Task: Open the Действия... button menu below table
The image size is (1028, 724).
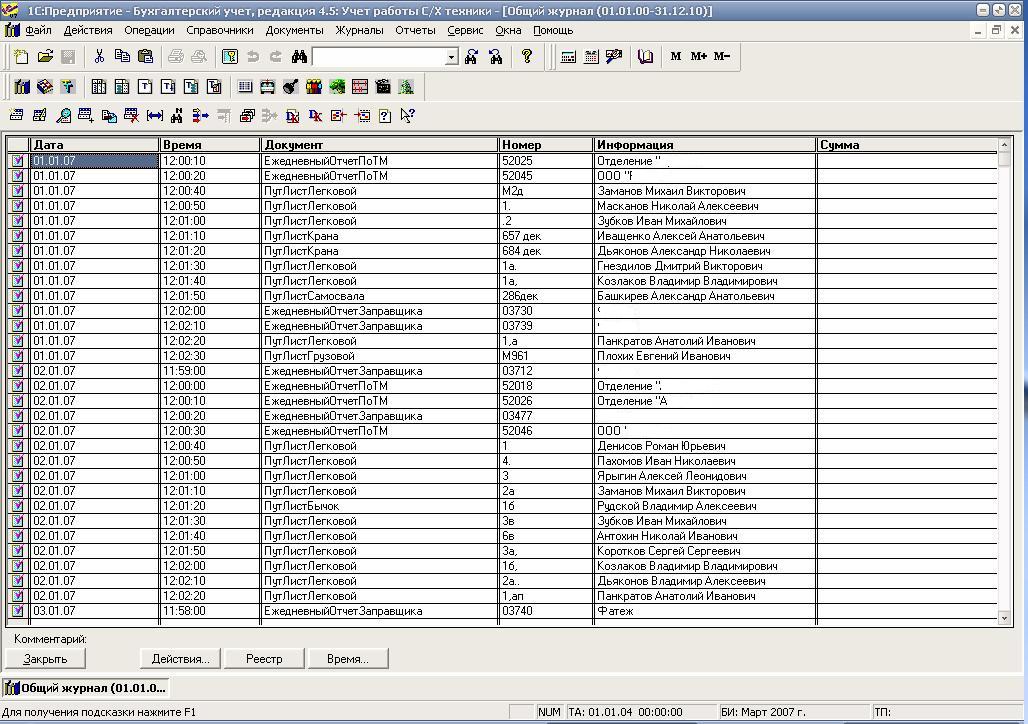Action: pos(180,659)
